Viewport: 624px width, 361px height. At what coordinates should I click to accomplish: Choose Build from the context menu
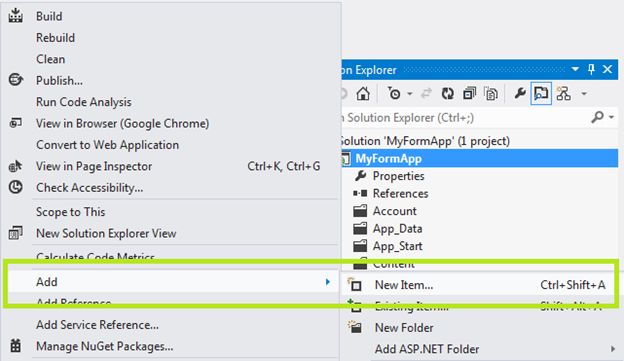coord(171,16)
